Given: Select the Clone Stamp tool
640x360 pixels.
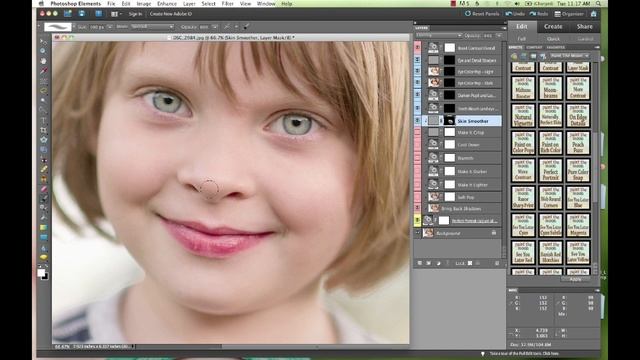Looking at the screenshot, I should click(43, 179).
